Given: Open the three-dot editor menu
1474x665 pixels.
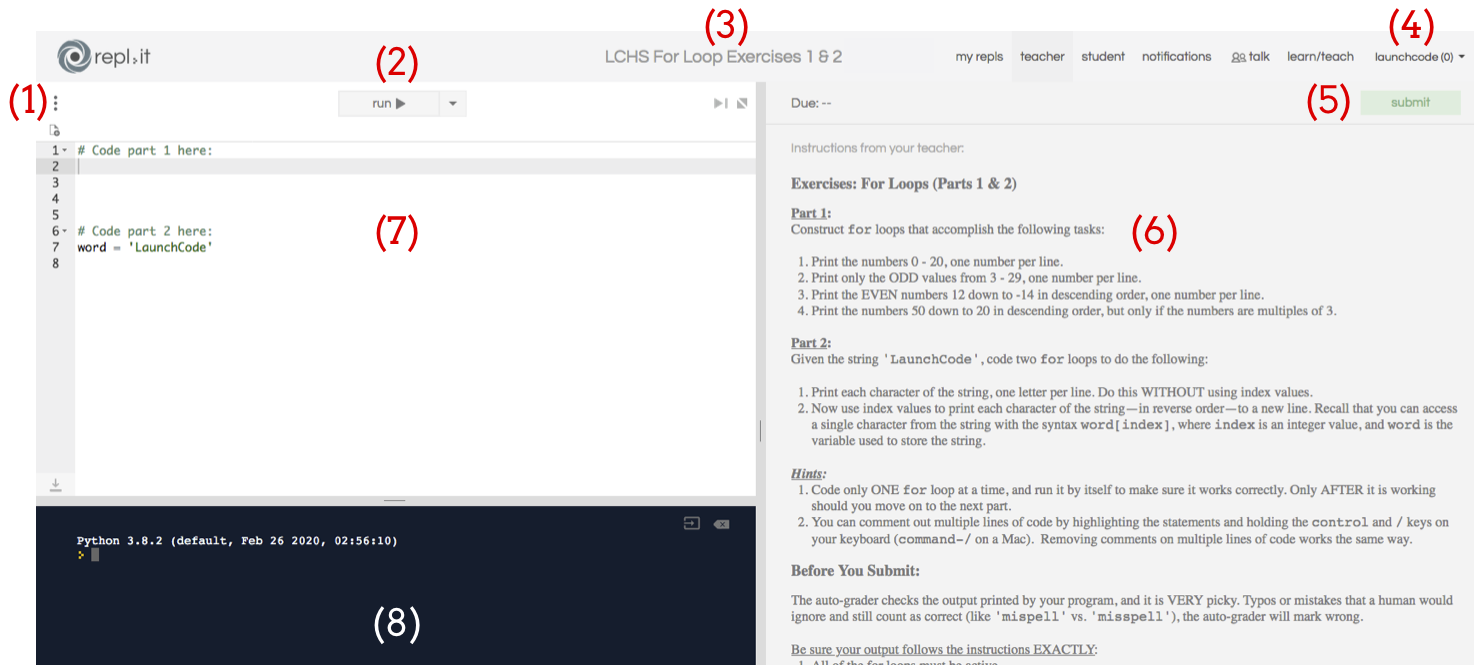Looking at the screenshot, I should point(56,103).
